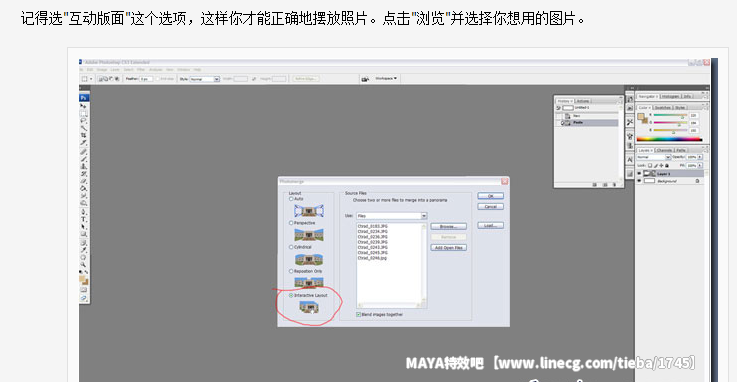Switch to the Histogram tab
737x382 pixels.
coord(671,96)
